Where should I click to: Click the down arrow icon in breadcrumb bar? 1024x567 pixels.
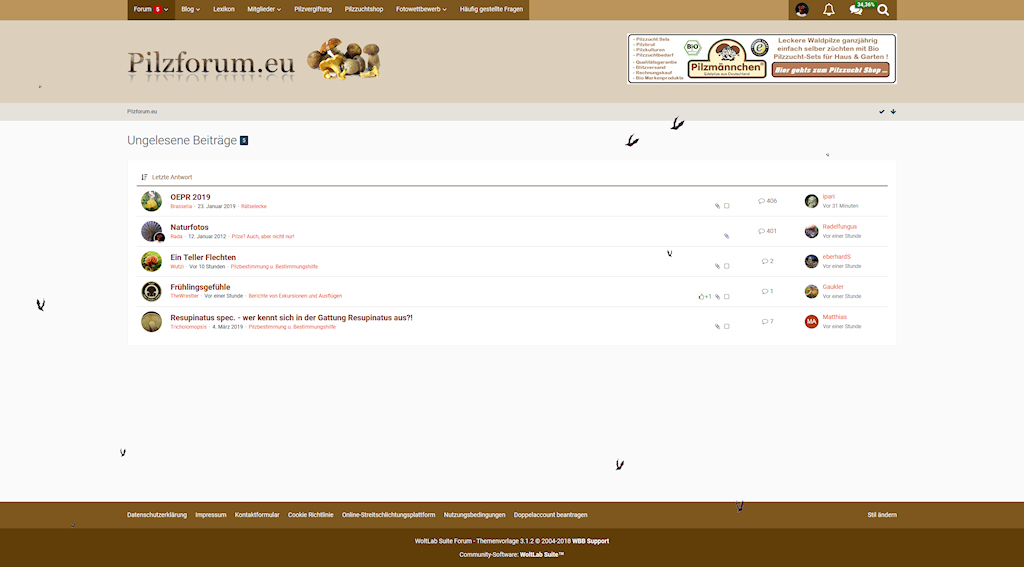point(893,112)
